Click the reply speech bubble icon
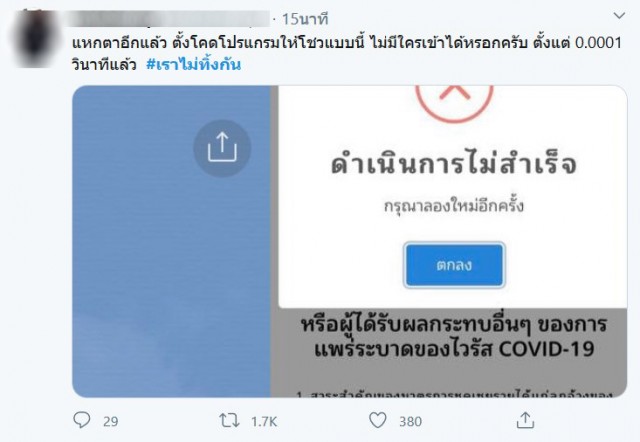Image resolution: width=640 pixels, height=442 pixels. point(82,420)
